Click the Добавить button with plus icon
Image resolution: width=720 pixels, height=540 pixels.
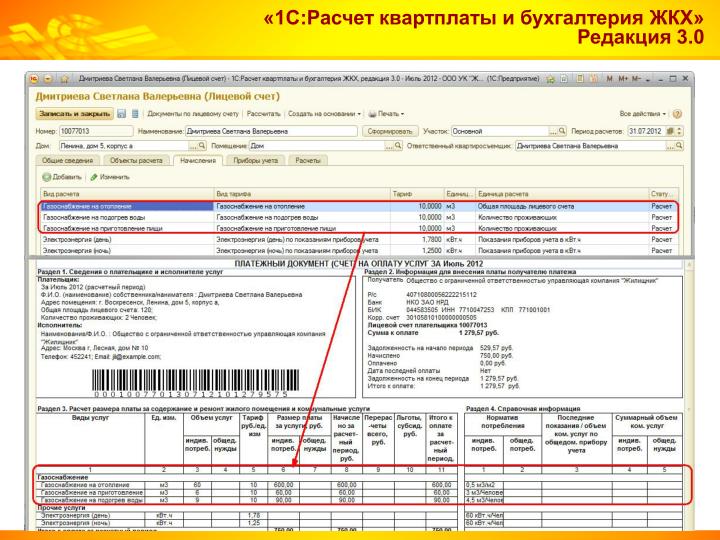[x=62, y=177]
